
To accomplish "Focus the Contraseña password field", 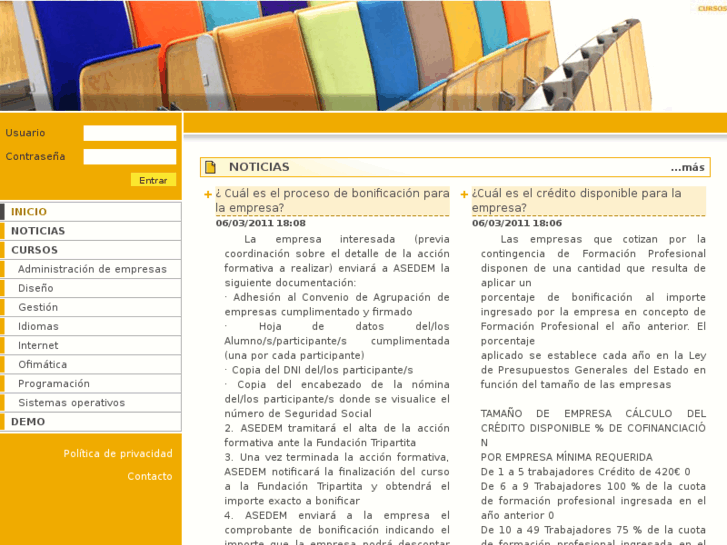I will 129,156.
